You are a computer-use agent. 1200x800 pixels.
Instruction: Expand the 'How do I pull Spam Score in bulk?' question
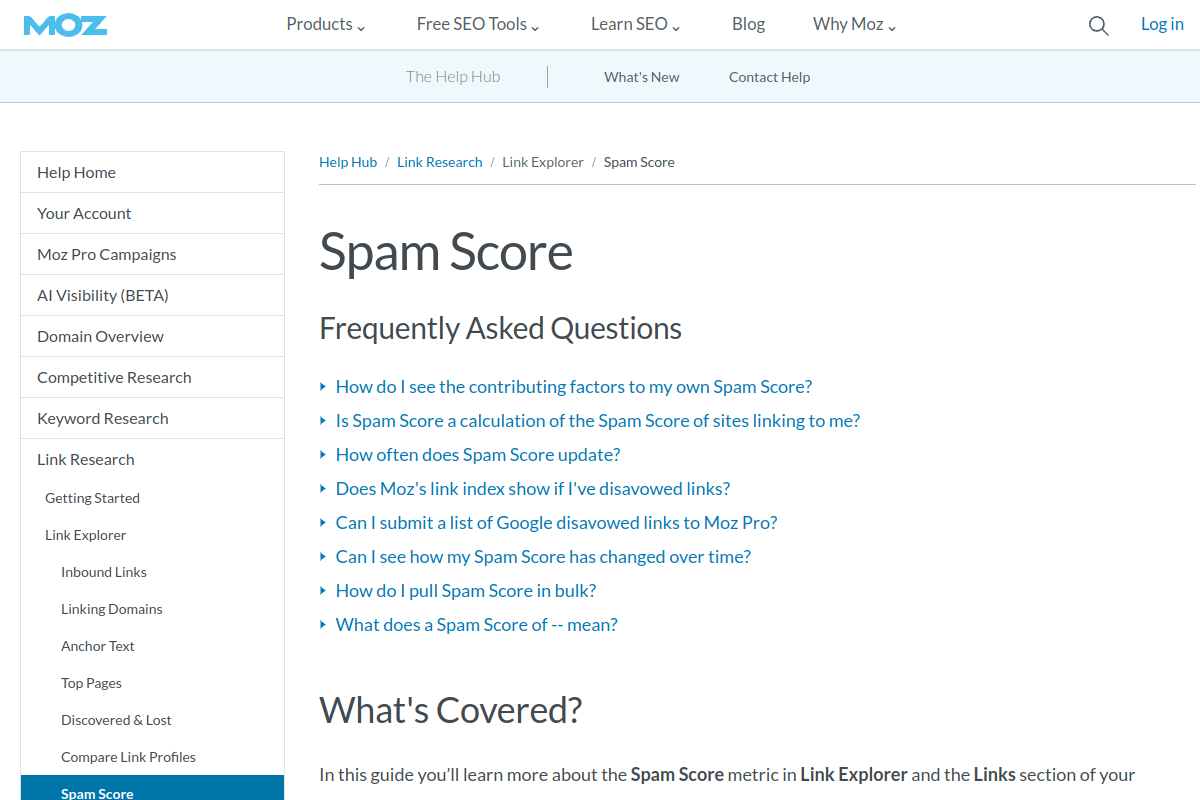[466, 590]
